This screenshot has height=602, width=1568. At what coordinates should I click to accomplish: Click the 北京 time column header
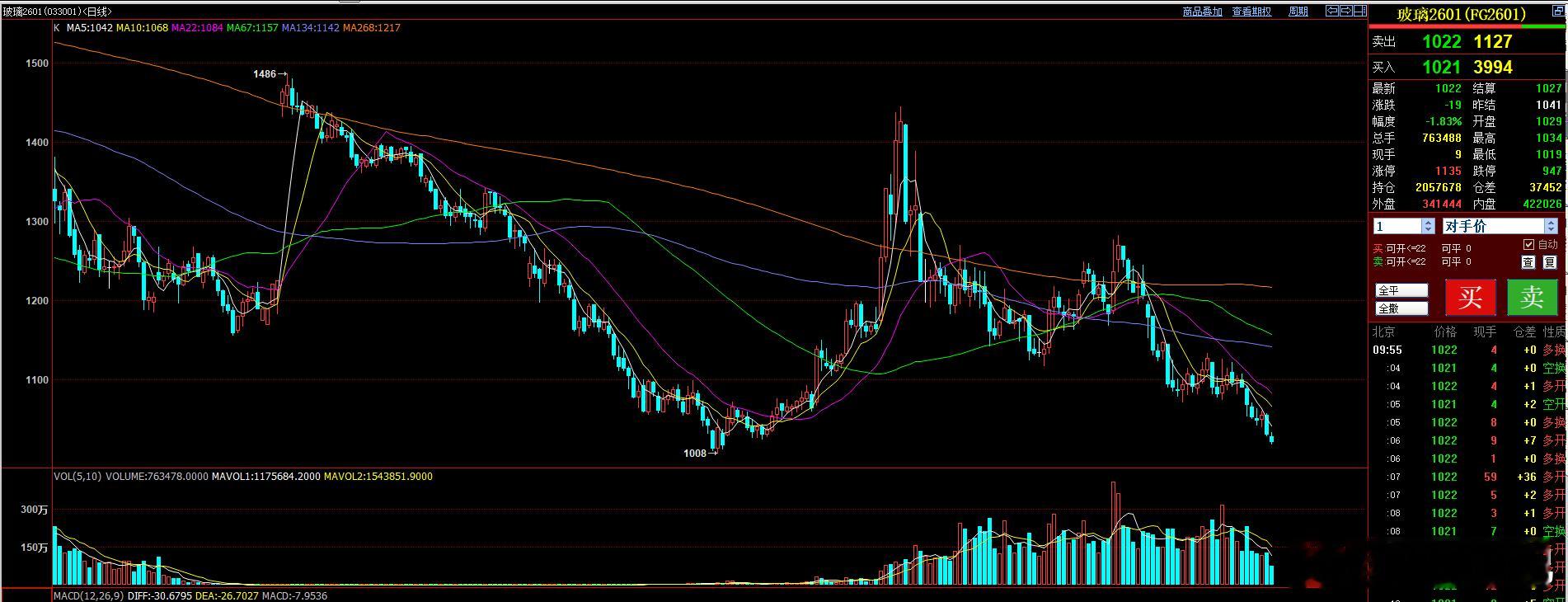[x=1383, y=332]
